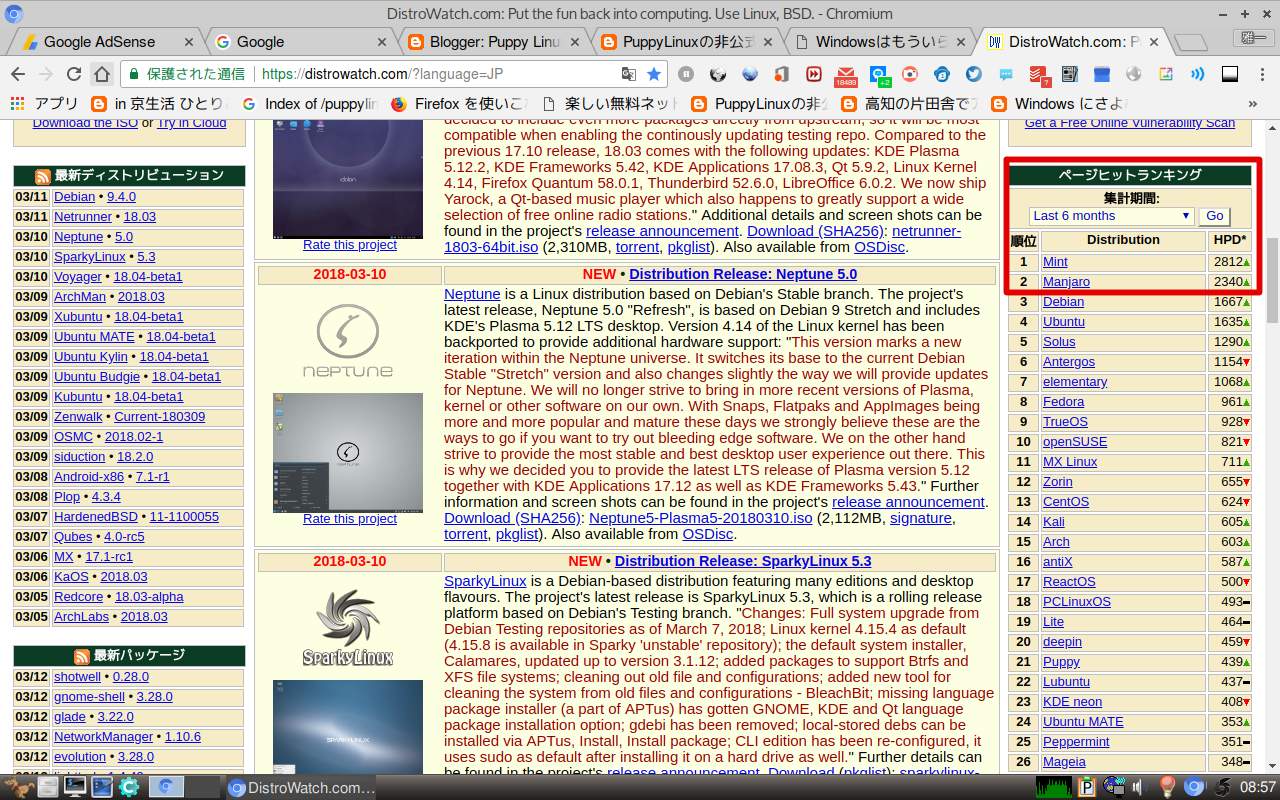Click the clock showing 08:57

pyautogui.click(x=1258, y=787)
